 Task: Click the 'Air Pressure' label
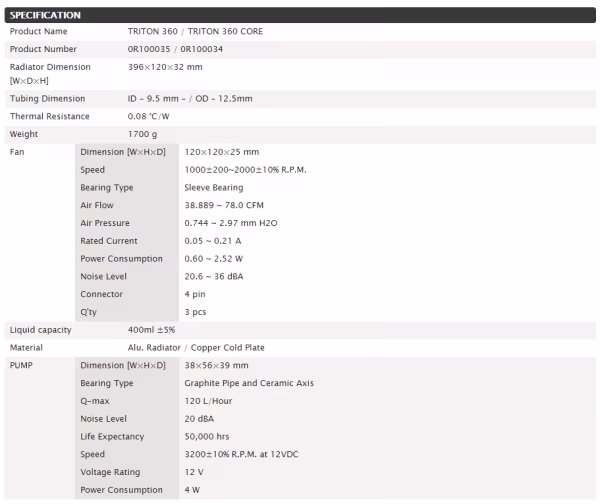105,223
